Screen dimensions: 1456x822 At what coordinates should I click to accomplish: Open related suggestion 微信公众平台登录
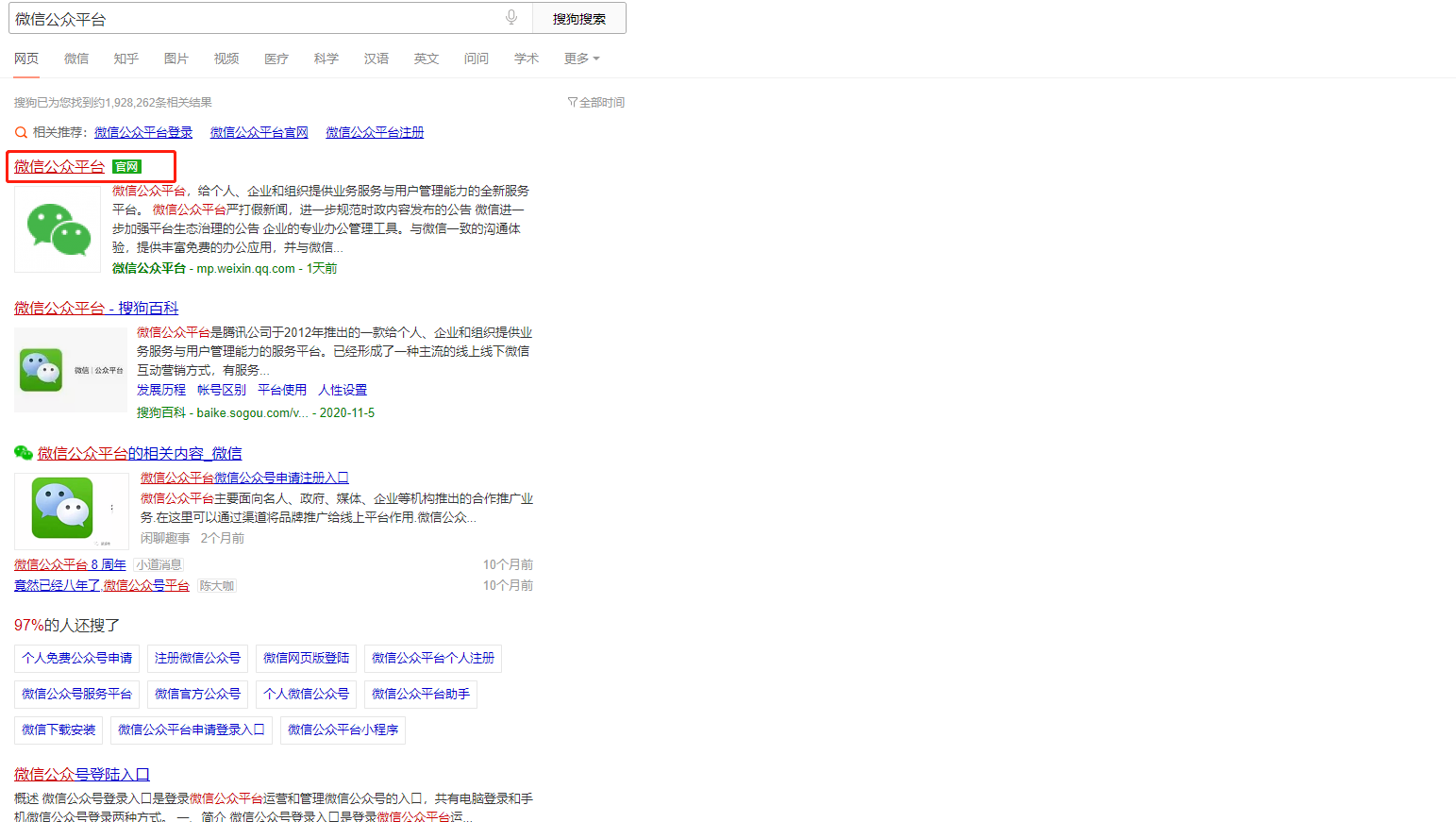pyautogui.click(x=143, y=132)
